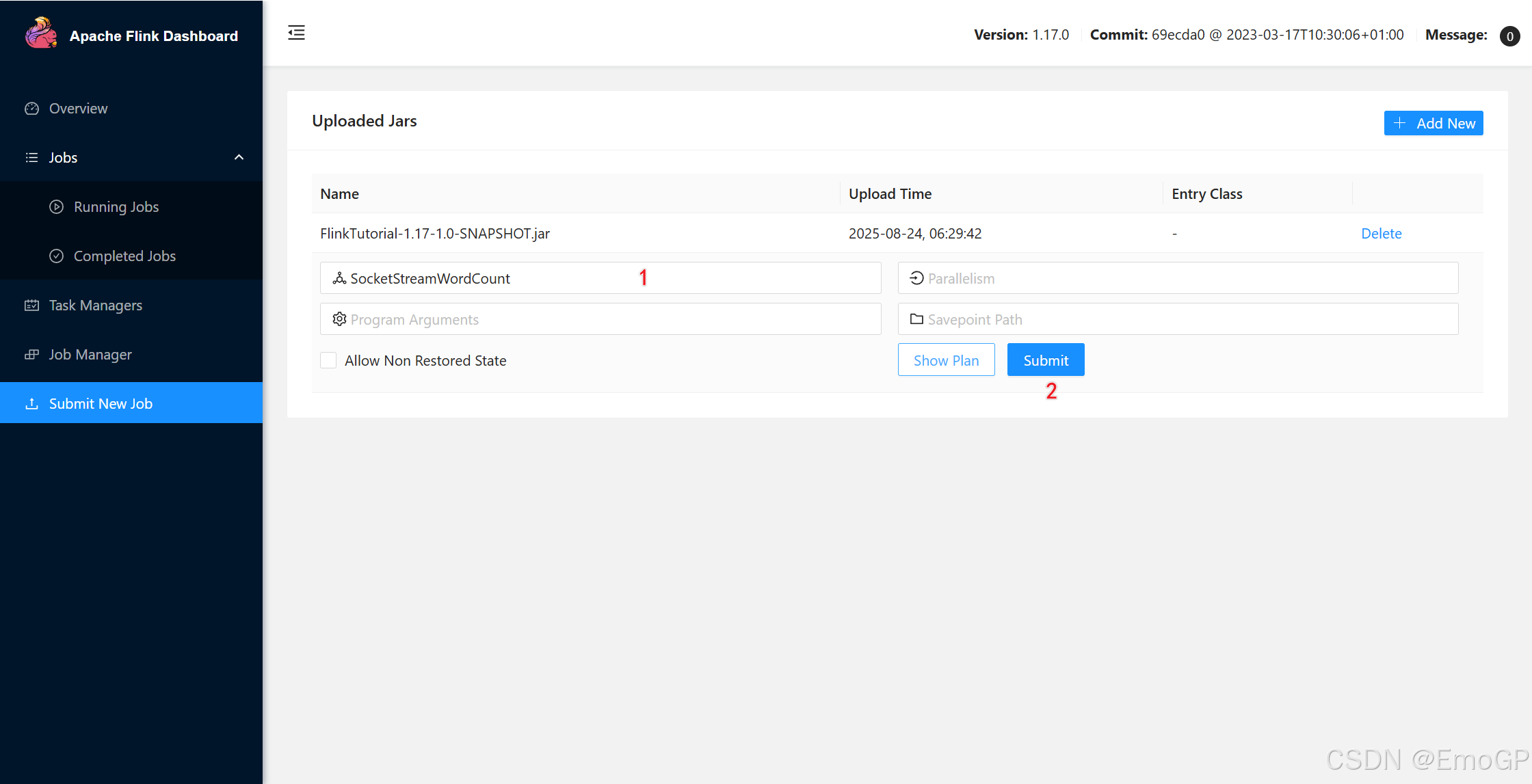The height and width of the screenshot is (784, 1532).
Task: Click the Jobs list icon
Action: 31,158
